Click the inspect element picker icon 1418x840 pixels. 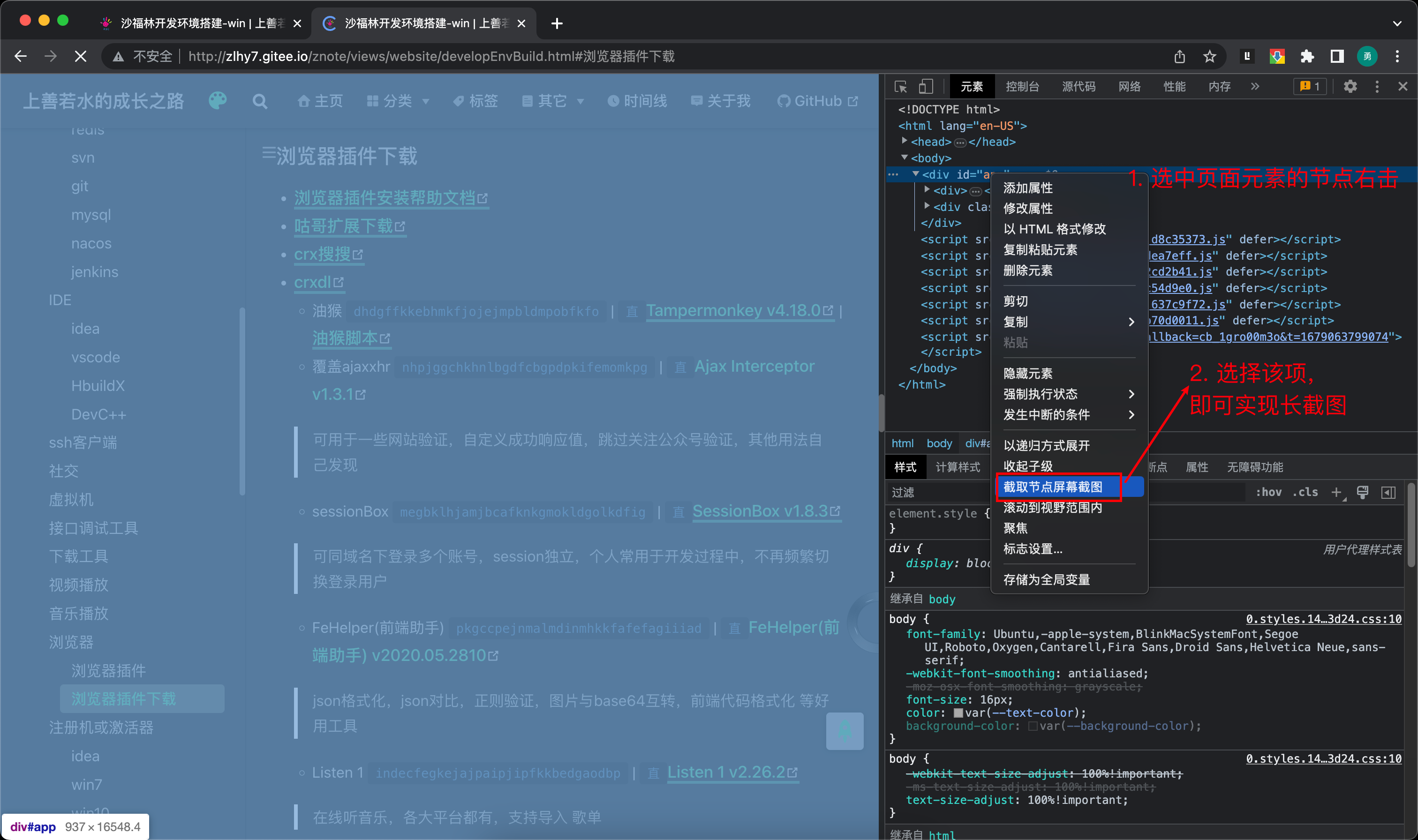click(900, 87)
